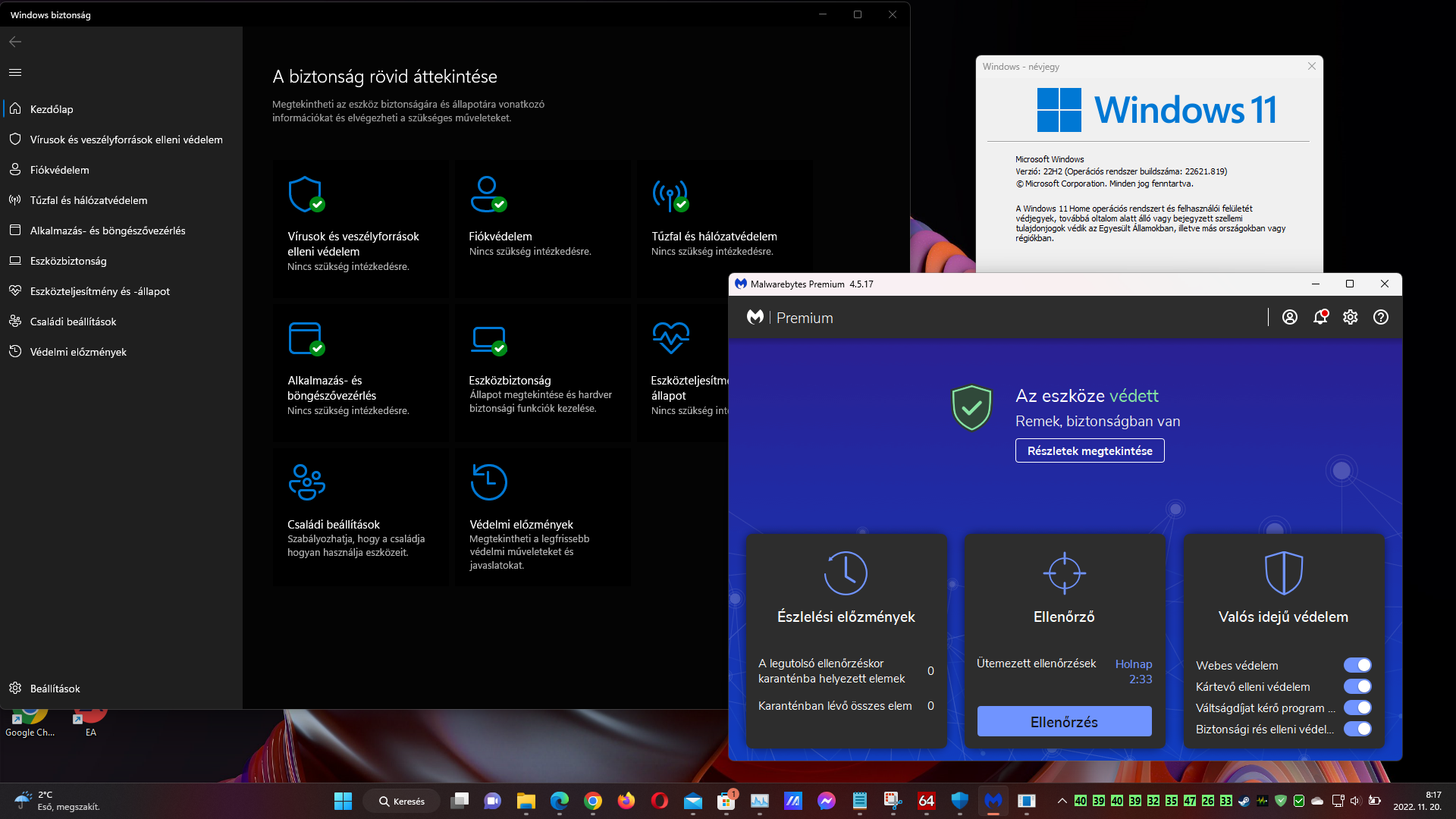Viewport: 1456px width, 819px height.
Task: Click Részletek megtekintése button
Action: point(1090,450)
